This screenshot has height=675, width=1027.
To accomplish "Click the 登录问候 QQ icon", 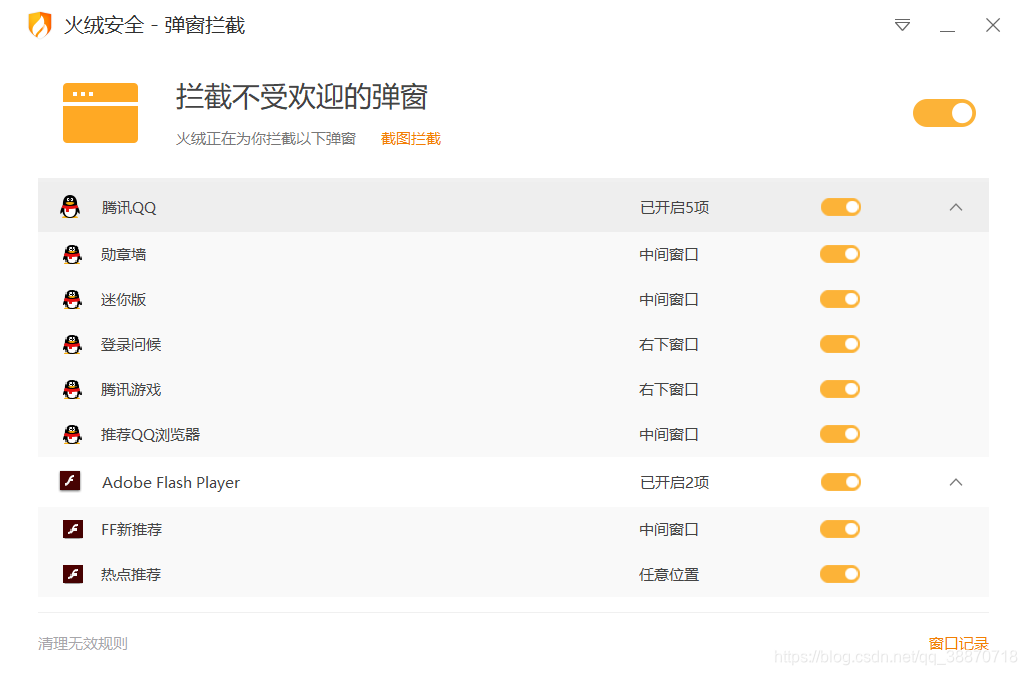I will point(71,344).
